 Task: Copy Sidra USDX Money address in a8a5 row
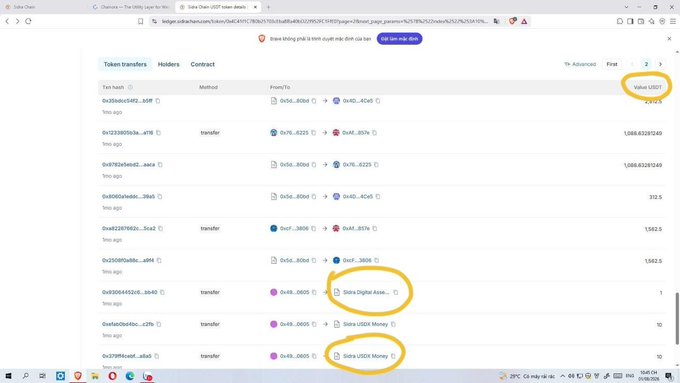click(393, 356)
